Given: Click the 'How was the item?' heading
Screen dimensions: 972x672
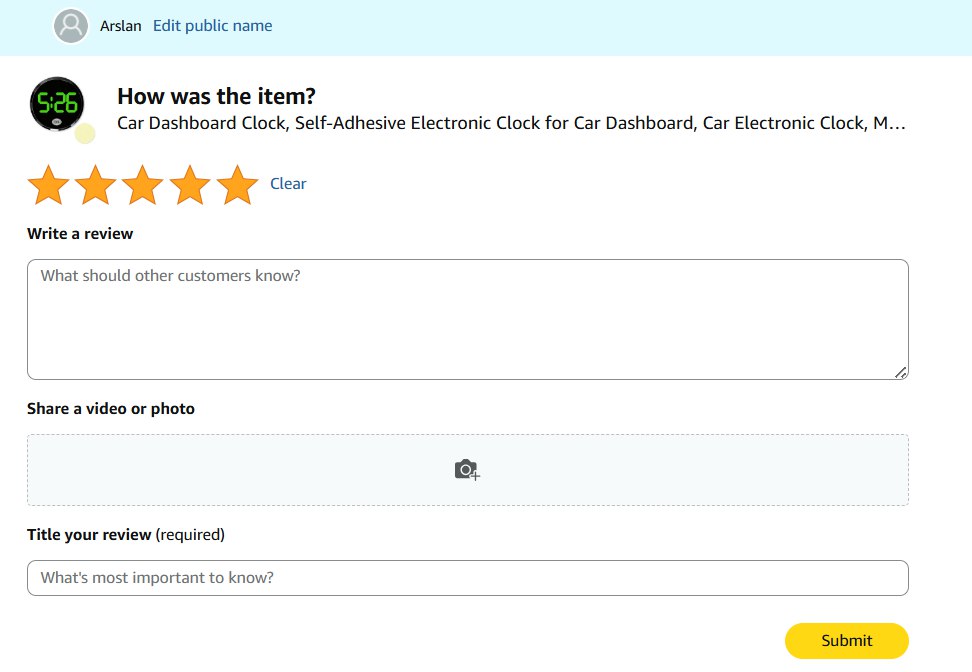Looking at the screenshot, I should coord(216,96).
